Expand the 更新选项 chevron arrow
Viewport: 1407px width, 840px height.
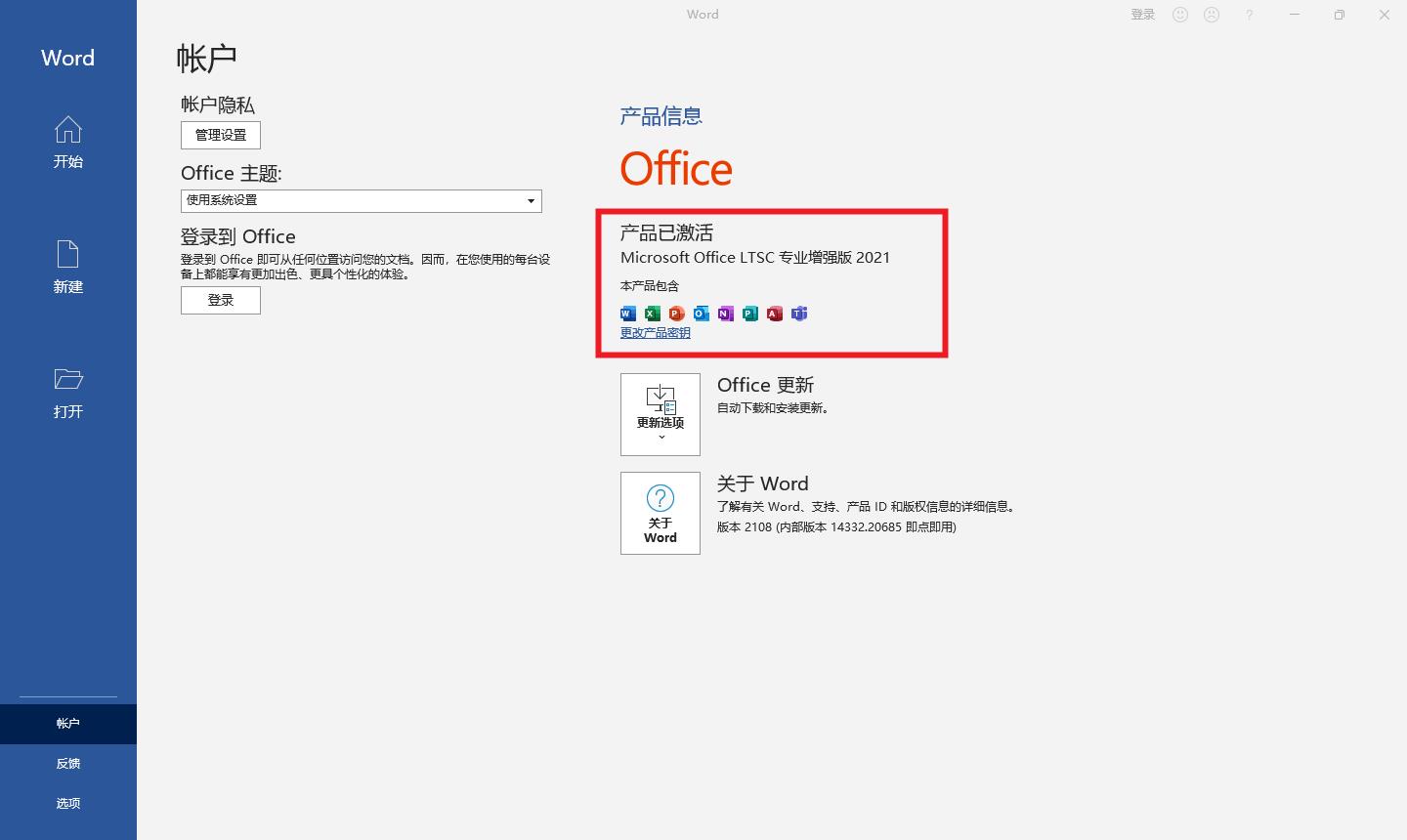(661, 438)
